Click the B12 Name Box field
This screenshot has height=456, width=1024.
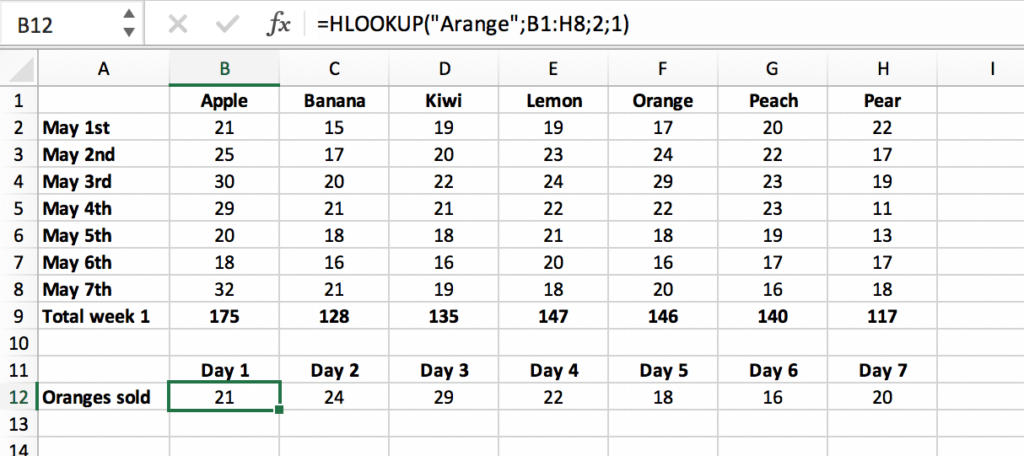click(60, 24)
